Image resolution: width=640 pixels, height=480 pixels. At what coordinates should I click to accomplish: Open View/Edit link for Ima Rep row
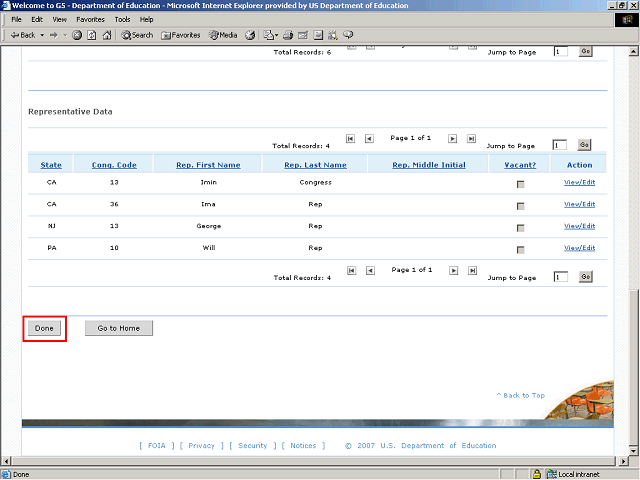click(x=579, y=204)
